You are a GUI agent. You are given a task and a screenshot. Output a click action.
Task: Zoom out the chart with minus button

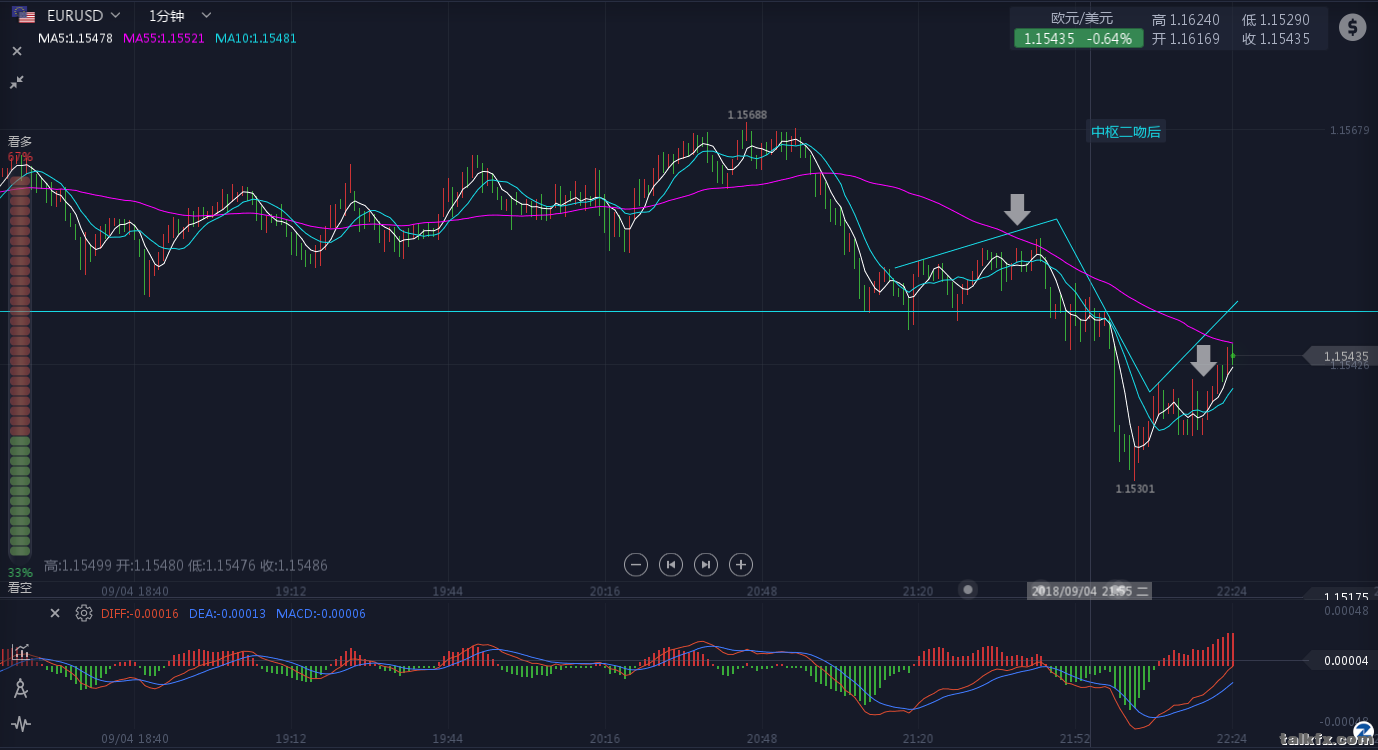[x=636, y=565]
